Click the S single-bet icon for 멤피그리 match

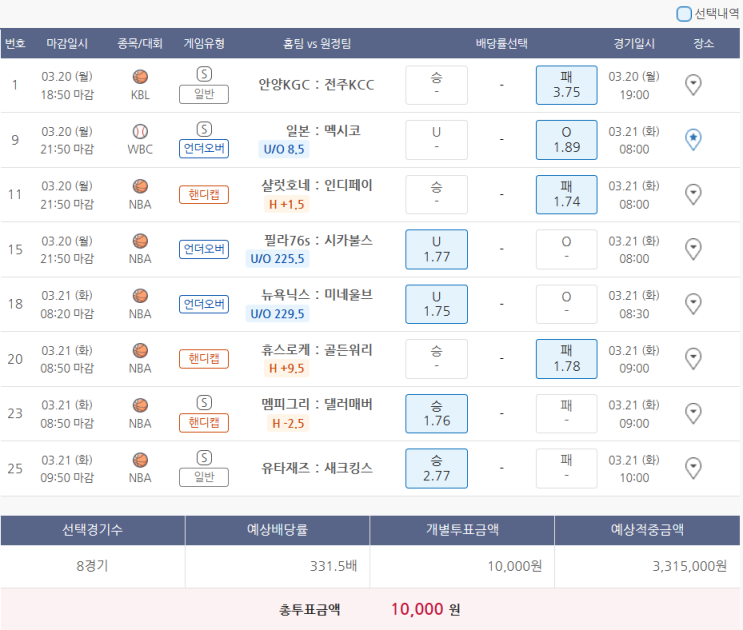coord(204,403)
